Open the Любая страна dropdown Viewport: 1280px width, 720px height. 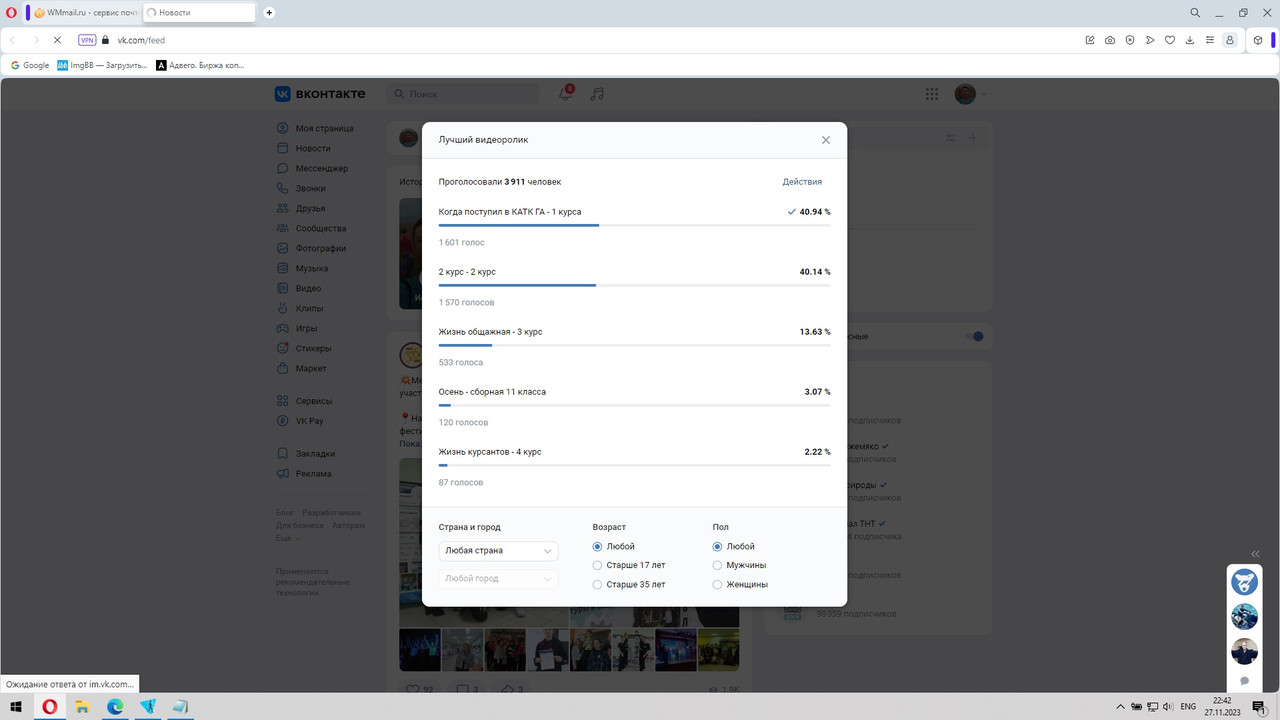pyautogui.click(x=498, y=551)
